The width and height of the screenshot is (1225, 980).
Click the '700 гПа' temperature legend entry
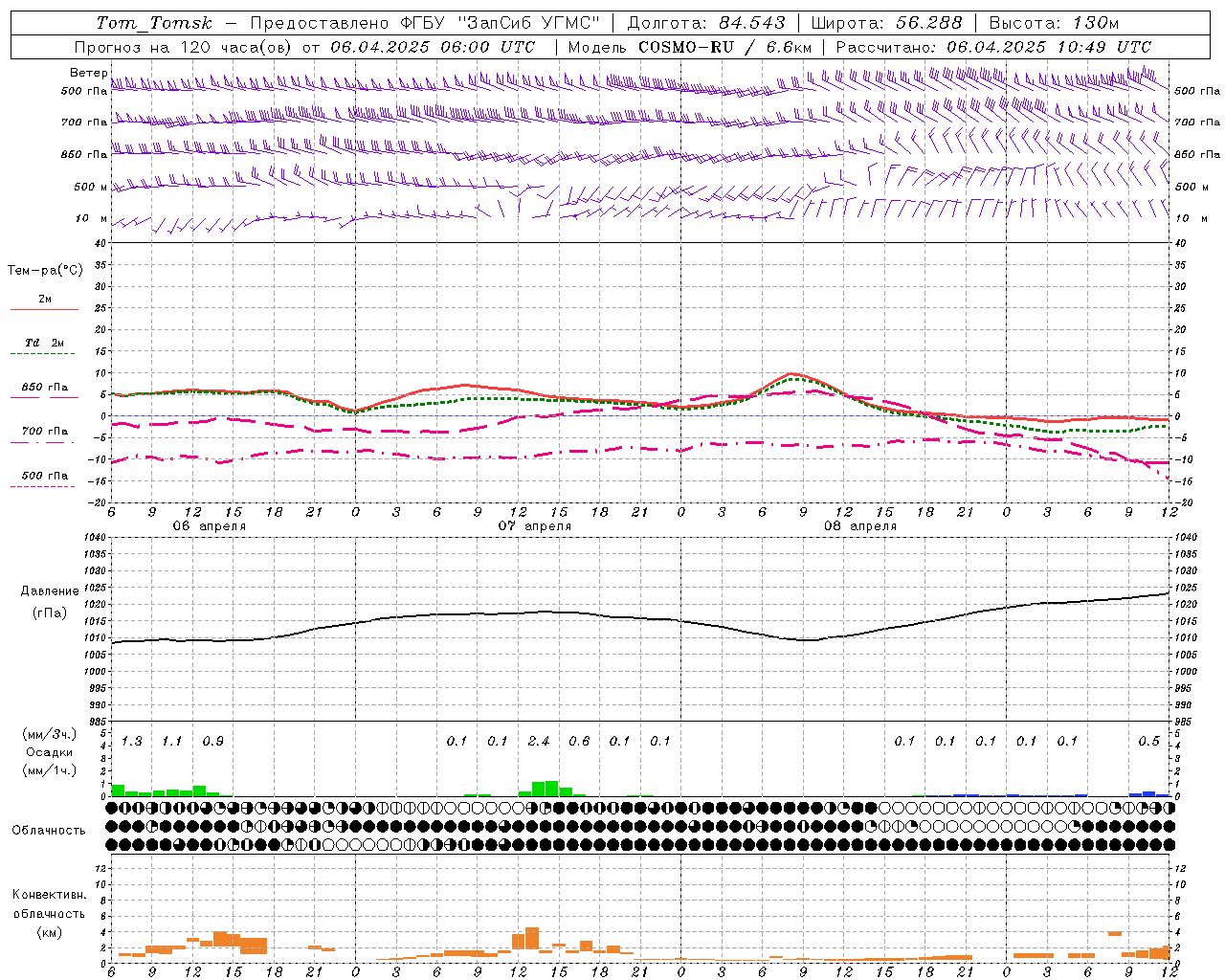(x=45, y=432)
